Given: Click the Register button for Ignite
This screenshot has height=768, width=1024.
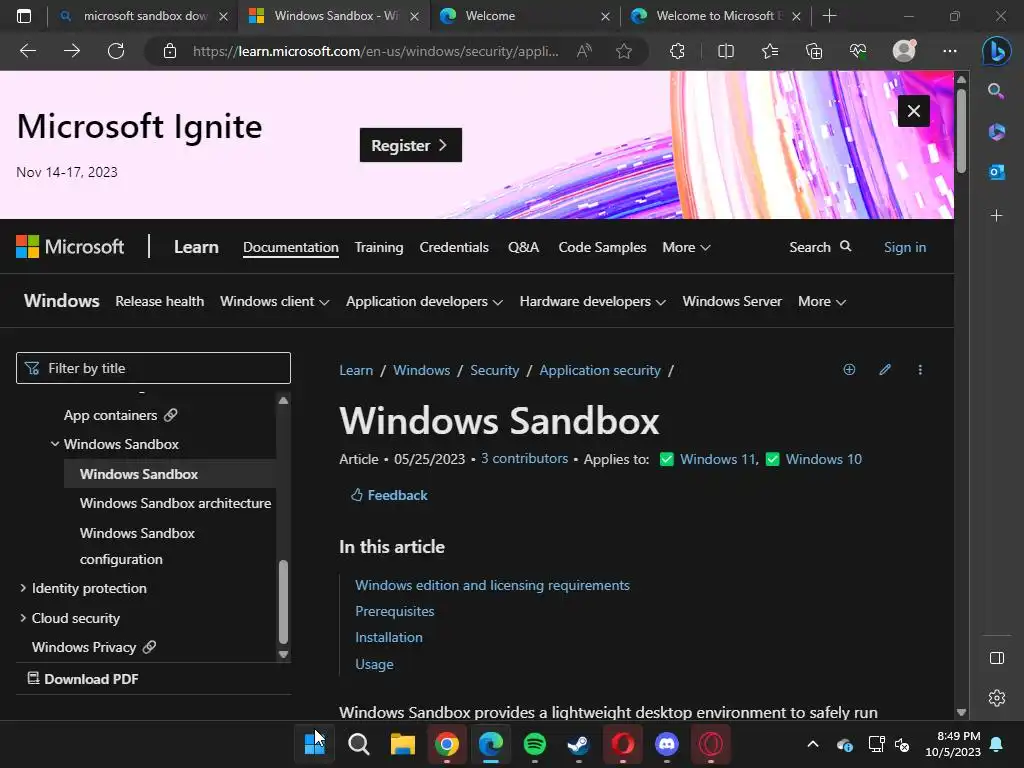Looking at the screenshot, I should (411, 145).
